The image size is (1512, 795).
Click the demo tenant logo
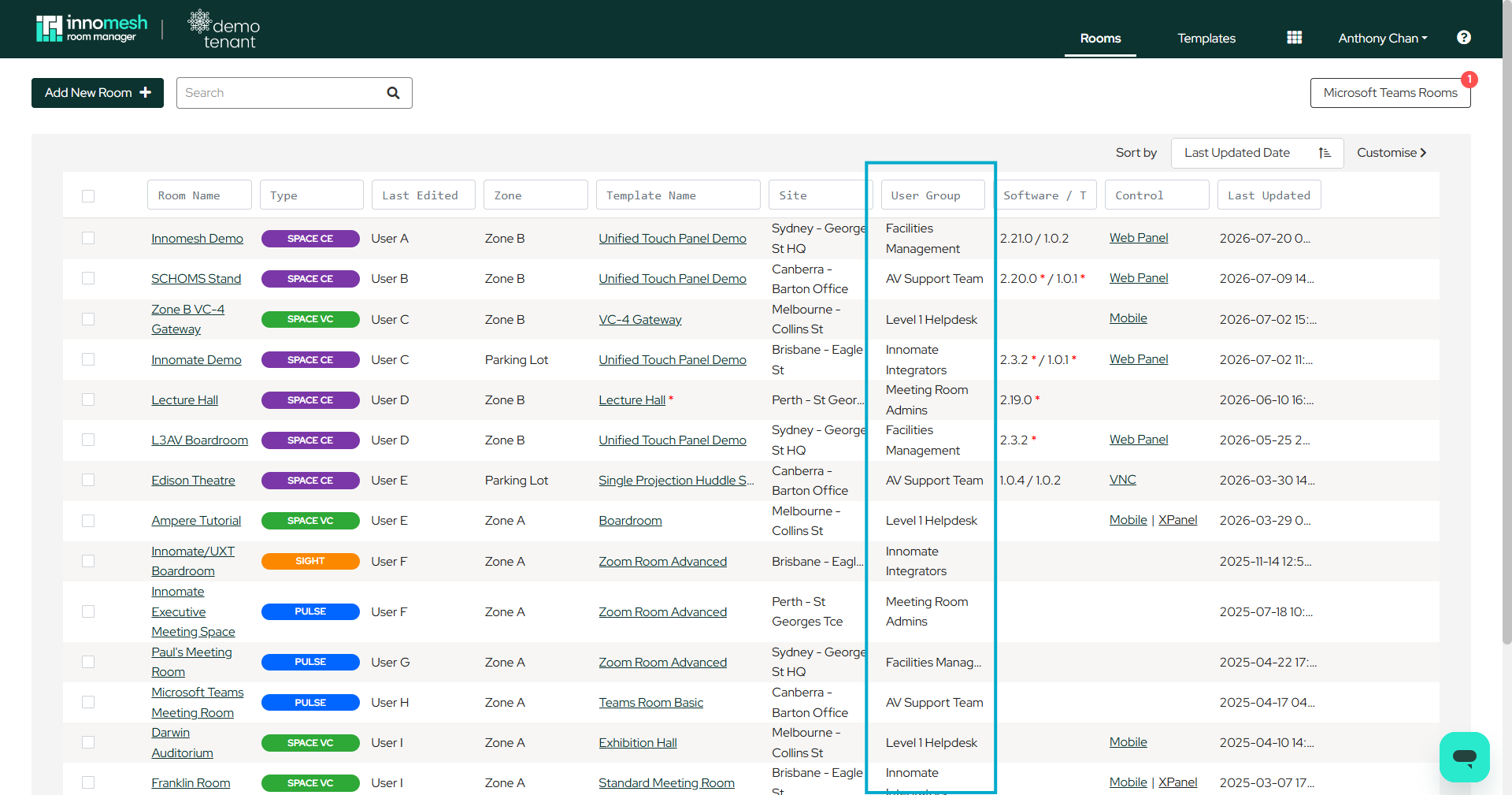224,29
